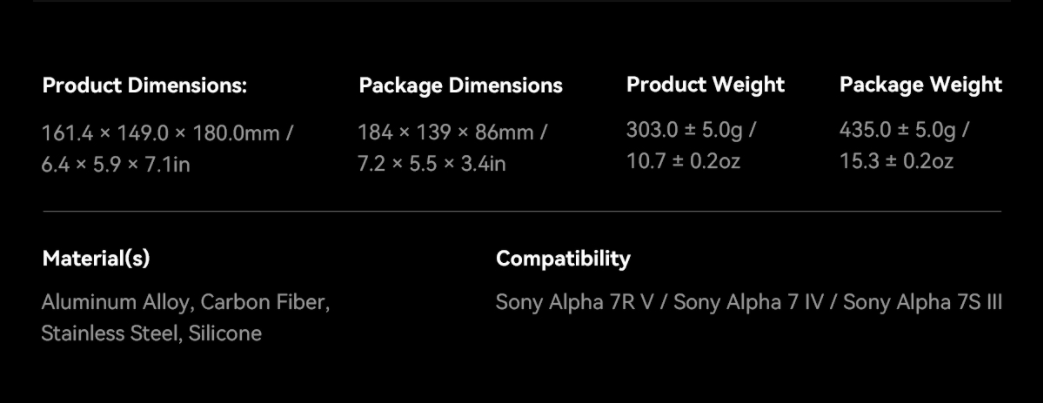Select the Aluminum Alloy, Carbon Fiber line
This screenshot has width=1043, height=403.
pyautogui.click(x=185, y=302)
